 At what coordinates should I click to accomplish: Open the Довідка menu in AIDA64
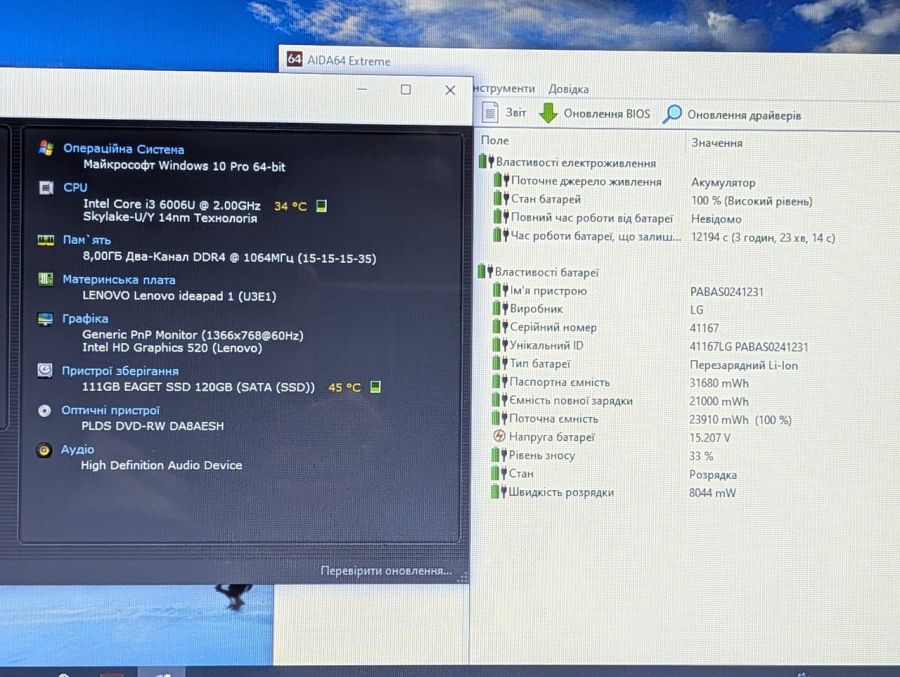(x=568, y=89)
